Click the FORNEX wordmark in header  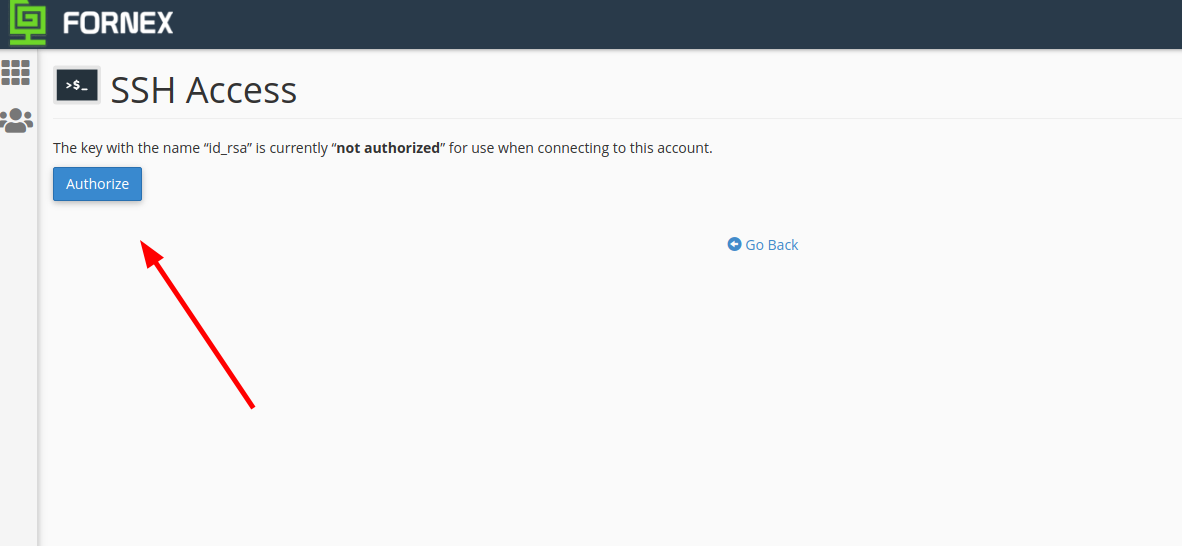pyautogui.click(x=118, y=23)
